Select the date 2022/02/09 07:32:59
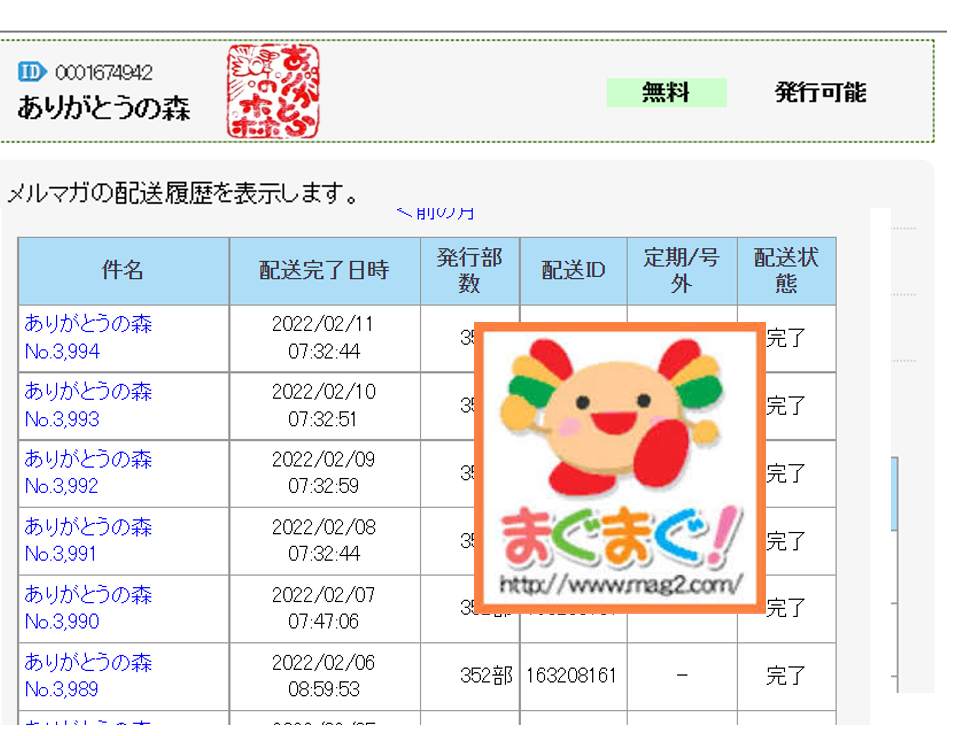Image resolution: width=954 pixels, height=736 pixels. click(324, 473)
